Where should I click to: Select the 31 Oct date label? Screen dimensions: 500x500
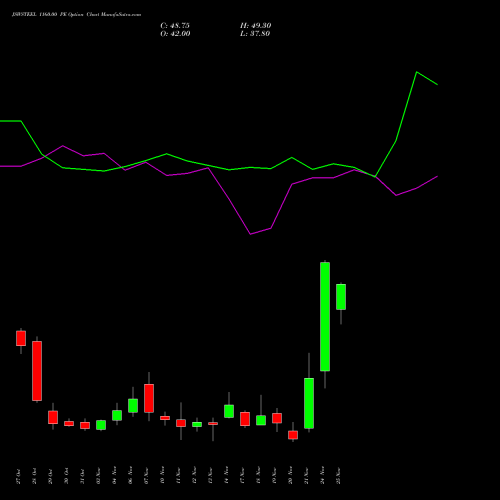82,477
